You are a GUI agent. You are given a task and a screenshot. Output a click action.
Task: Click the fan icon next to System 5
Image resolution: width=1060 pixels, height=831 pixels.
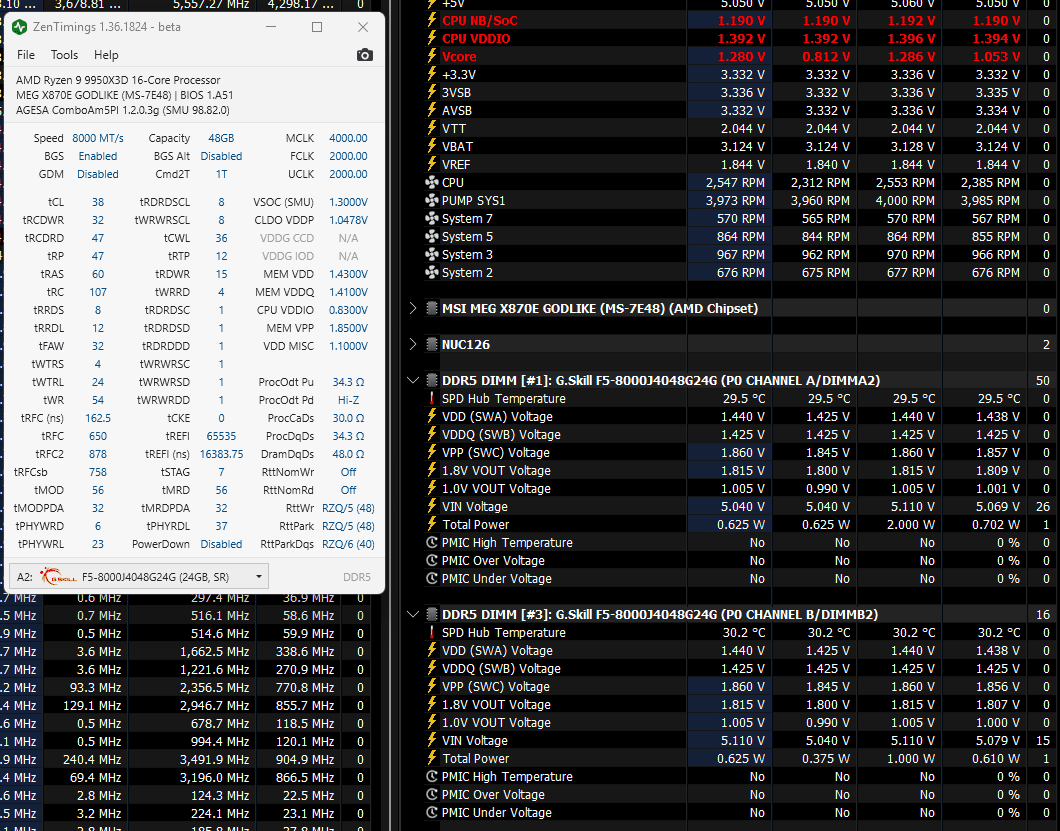(x=431, y=237)
